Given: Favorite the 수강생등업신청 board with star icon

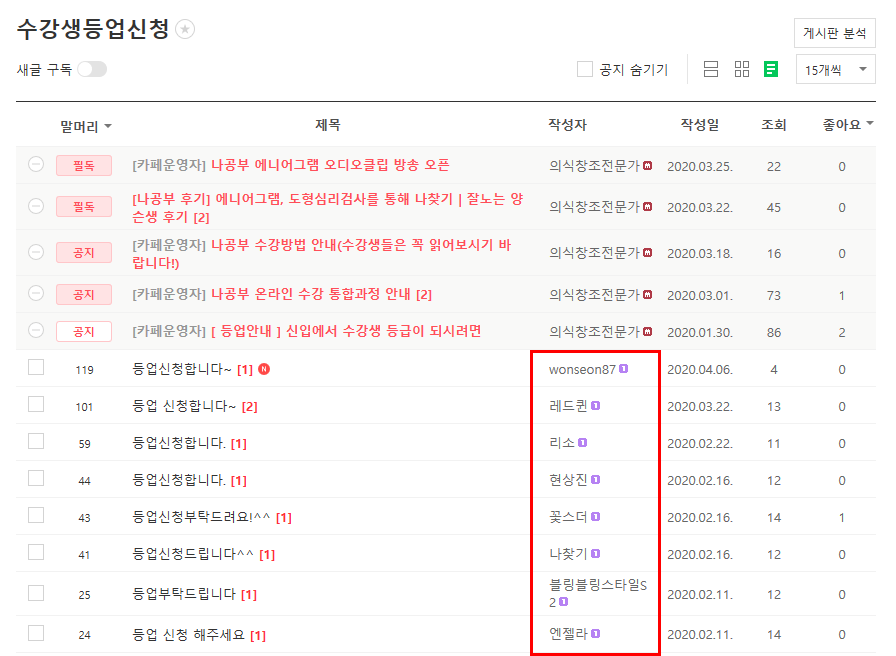Looking at the screenshot, I should point(185,29).
